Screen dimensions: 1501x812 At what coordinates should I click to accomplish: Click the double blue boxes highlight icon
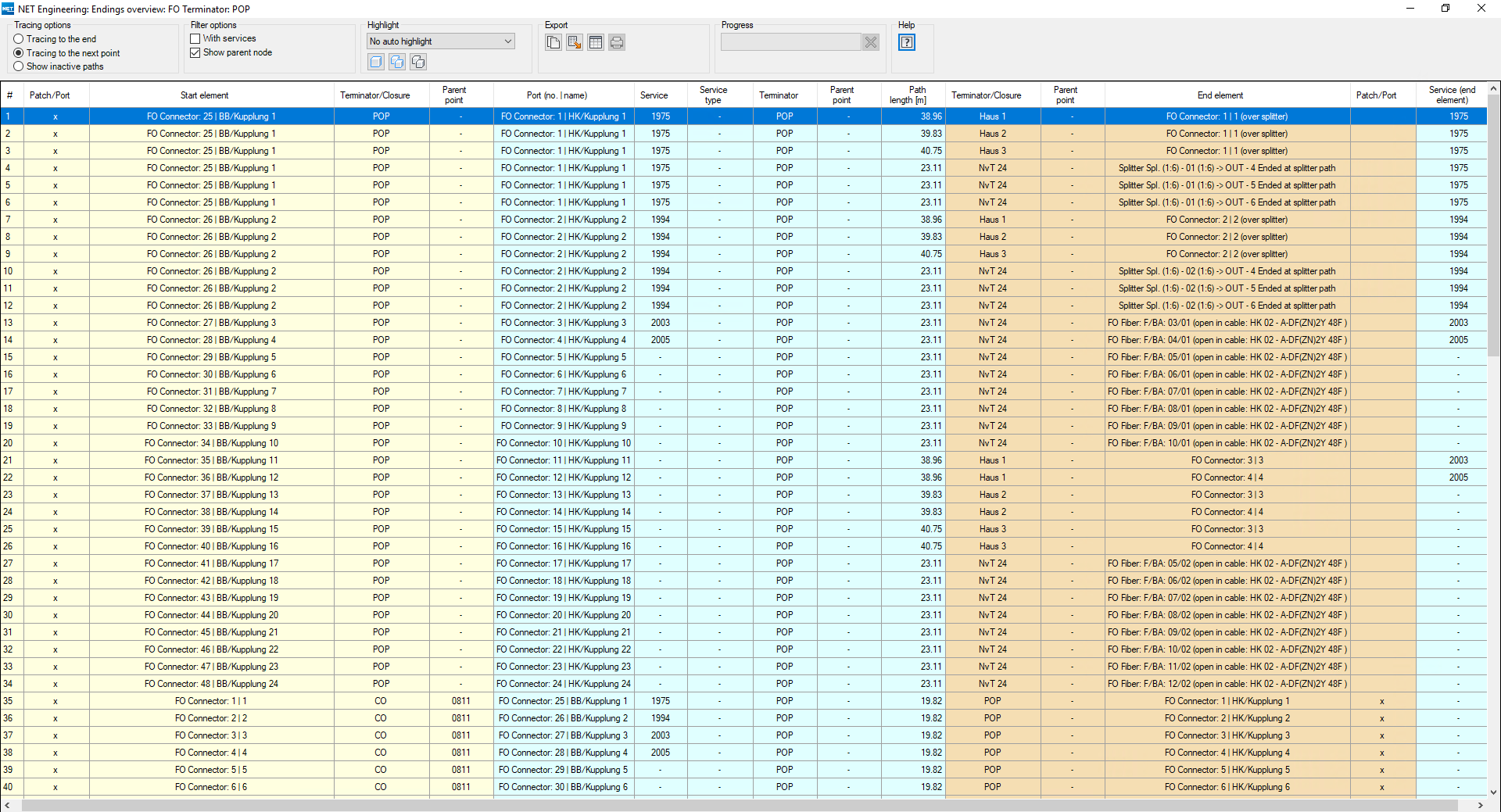[x=397, y=62]
